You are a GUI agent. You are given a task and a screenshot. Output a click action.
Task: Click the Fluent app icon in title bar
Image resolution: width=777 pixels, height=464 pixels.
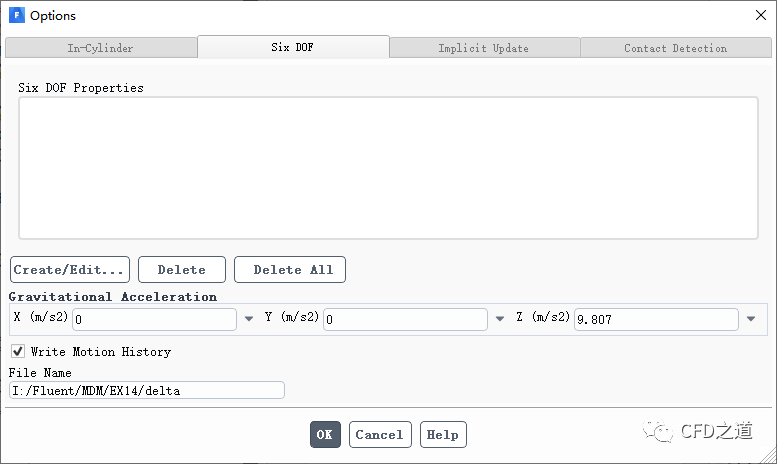click(x=16, y=15)
